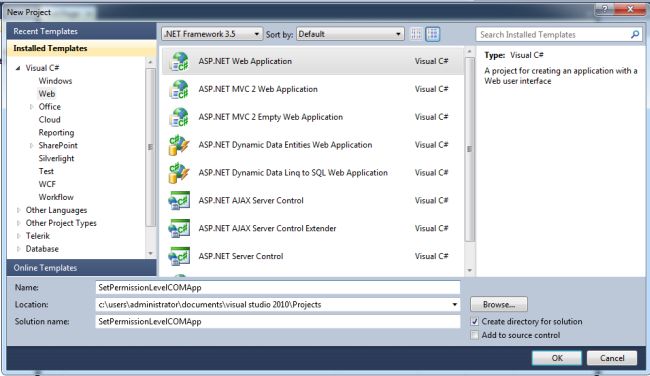Select the Test category
The image size is (650, 376).
[x=46, y=171]
